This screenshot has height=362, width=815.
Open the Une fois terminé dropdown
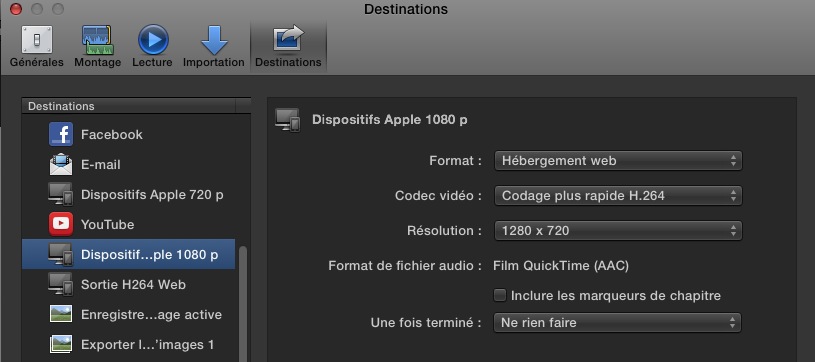617,322
